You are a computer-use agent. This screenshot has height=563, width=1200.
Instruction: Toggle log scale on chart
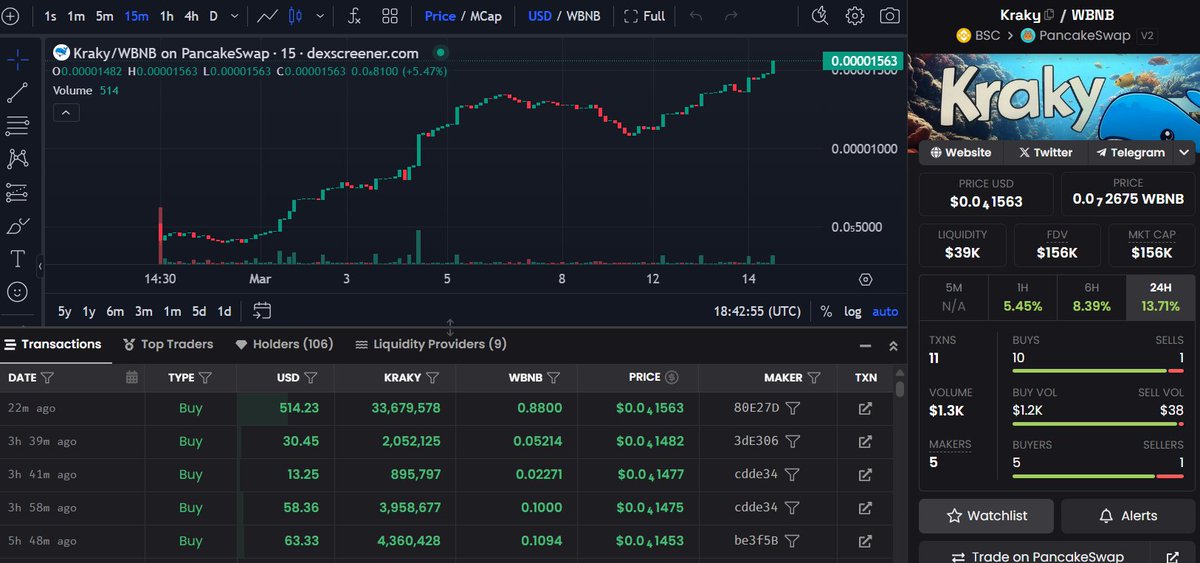coord(853,311)
